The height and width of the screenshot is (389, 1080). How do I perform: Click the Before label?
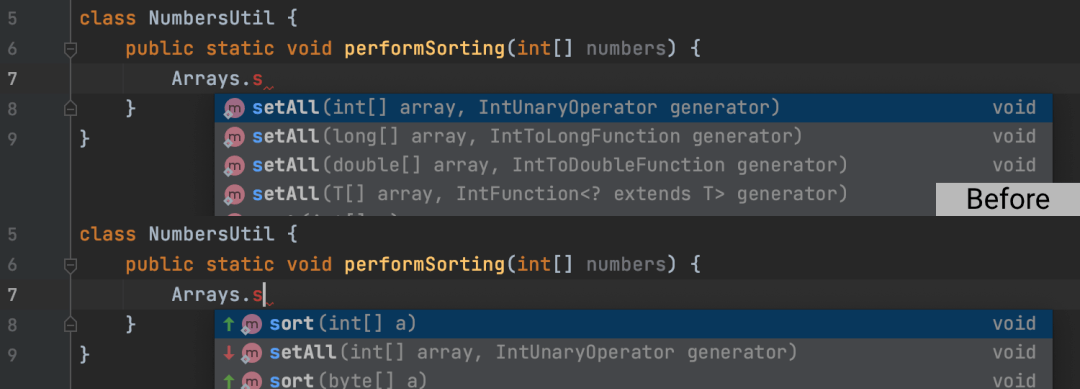1008,200
